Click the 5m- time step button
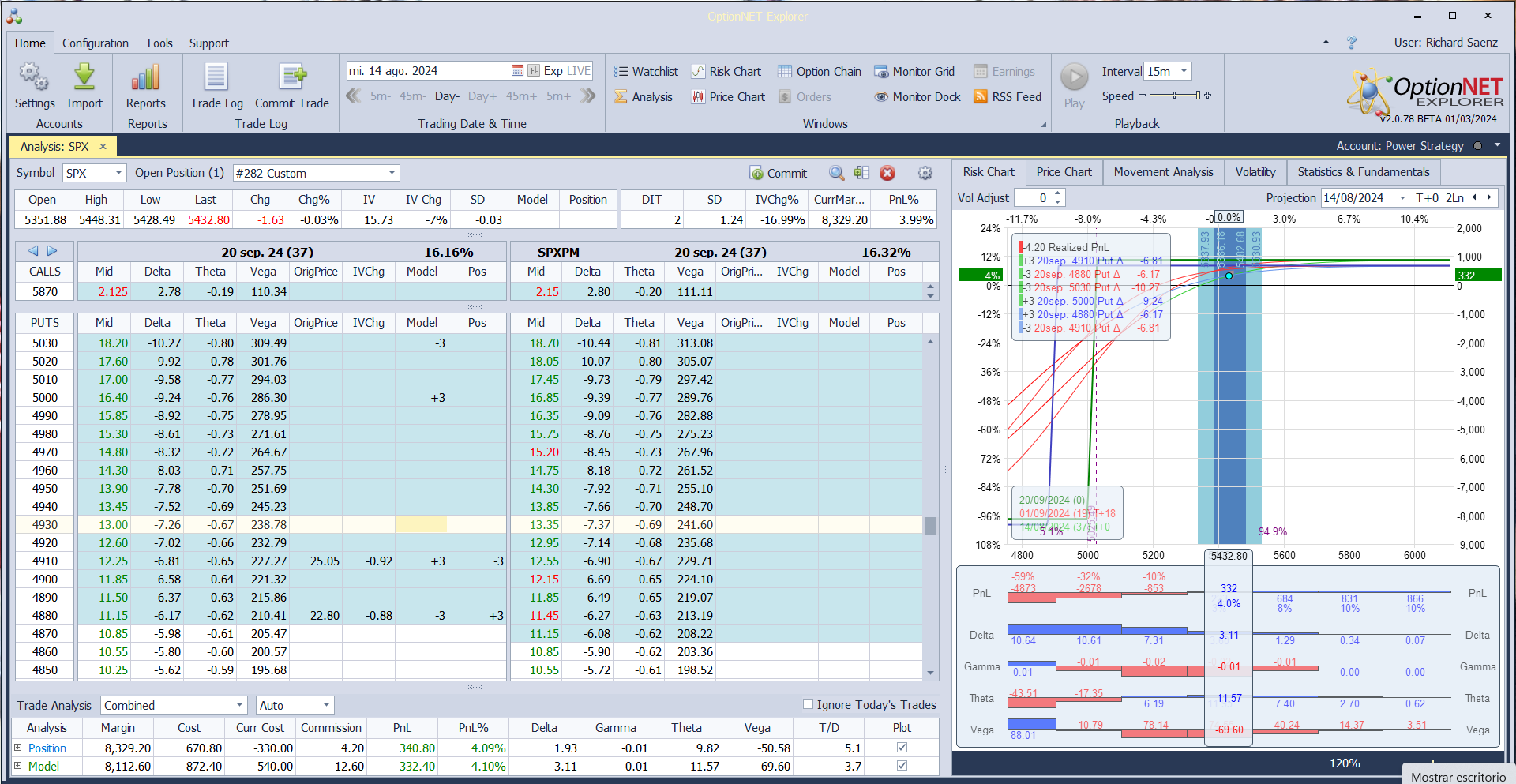The height and width of the screenshot is (784, 1516). click(x=380, y=96)
